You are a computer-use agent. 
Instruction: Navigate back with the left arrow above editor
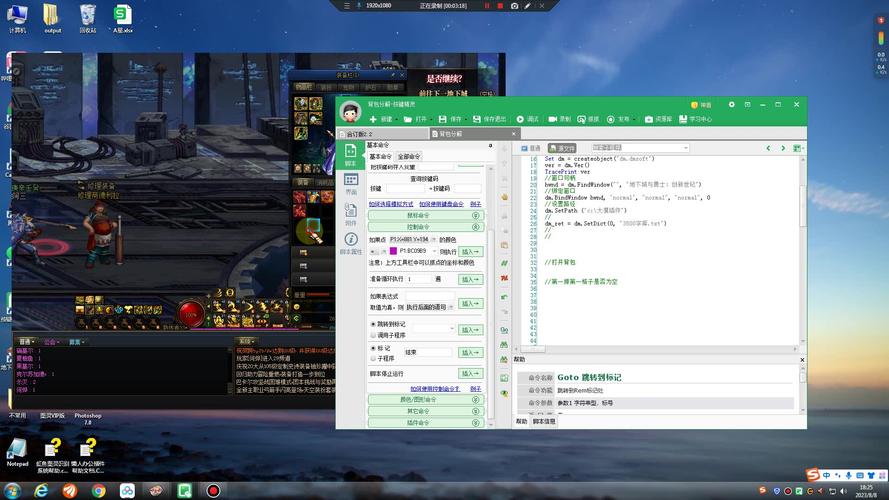pos(768,148)
